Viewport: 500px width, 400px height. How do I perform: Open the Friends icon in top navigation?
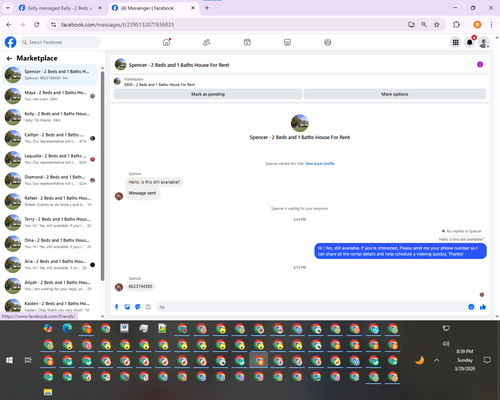pos(207,42)
